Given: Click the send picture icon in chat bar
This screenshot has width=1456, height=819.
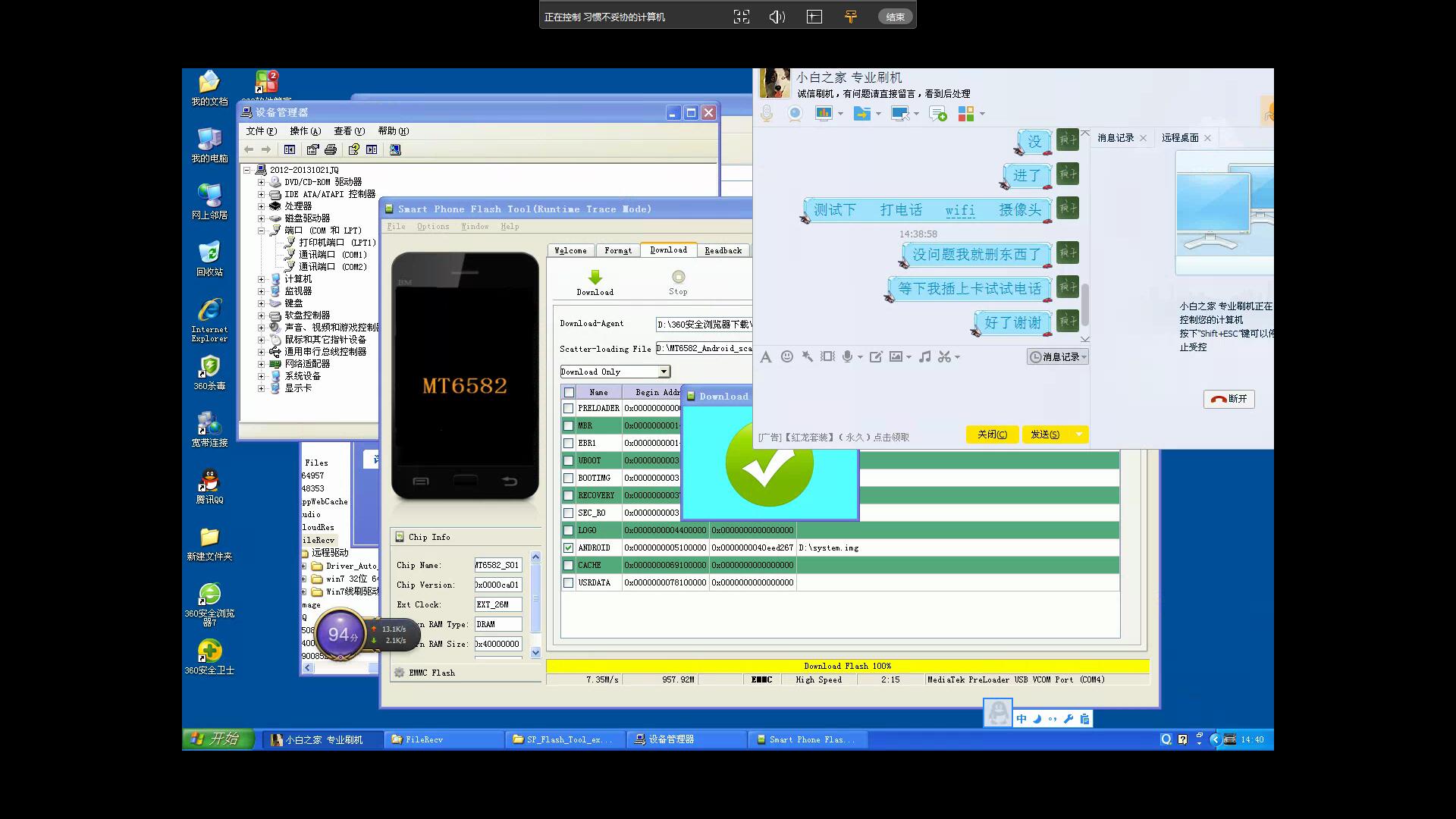Looking at the screenshot, I should point(896,356).
